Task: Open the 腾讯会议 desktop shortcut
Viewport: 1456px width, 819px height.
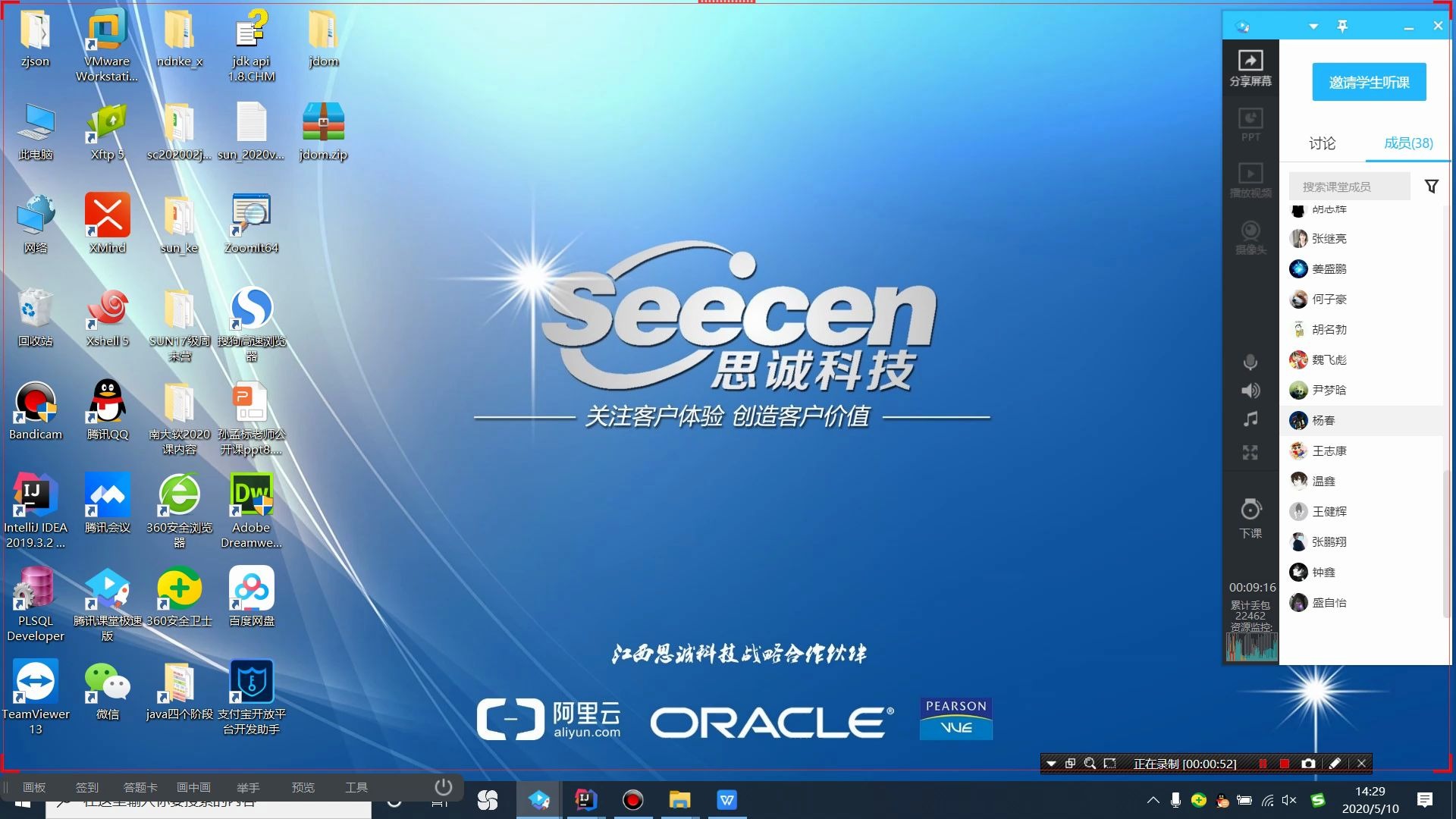Action: pos(108,504)
